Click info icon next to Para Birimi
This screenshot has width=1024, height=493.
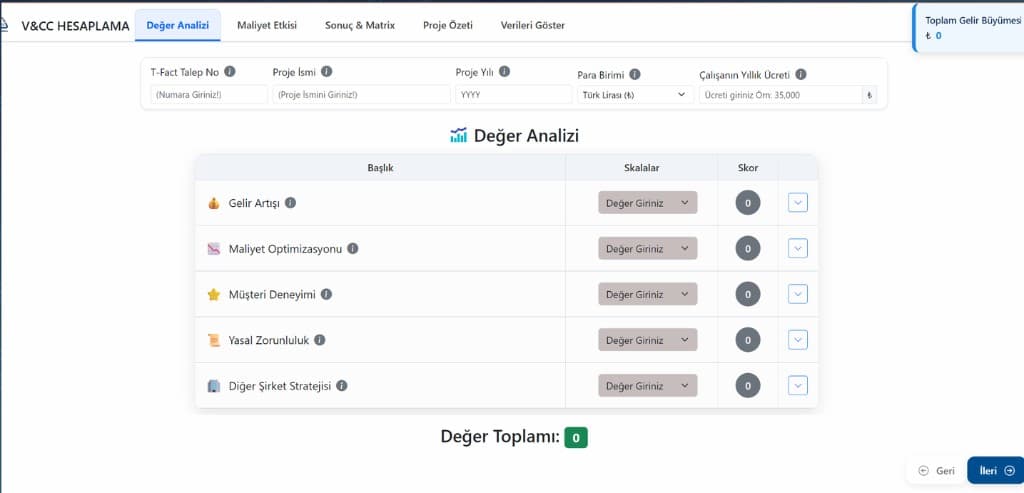pyautogui.click(x=634, y=74)
